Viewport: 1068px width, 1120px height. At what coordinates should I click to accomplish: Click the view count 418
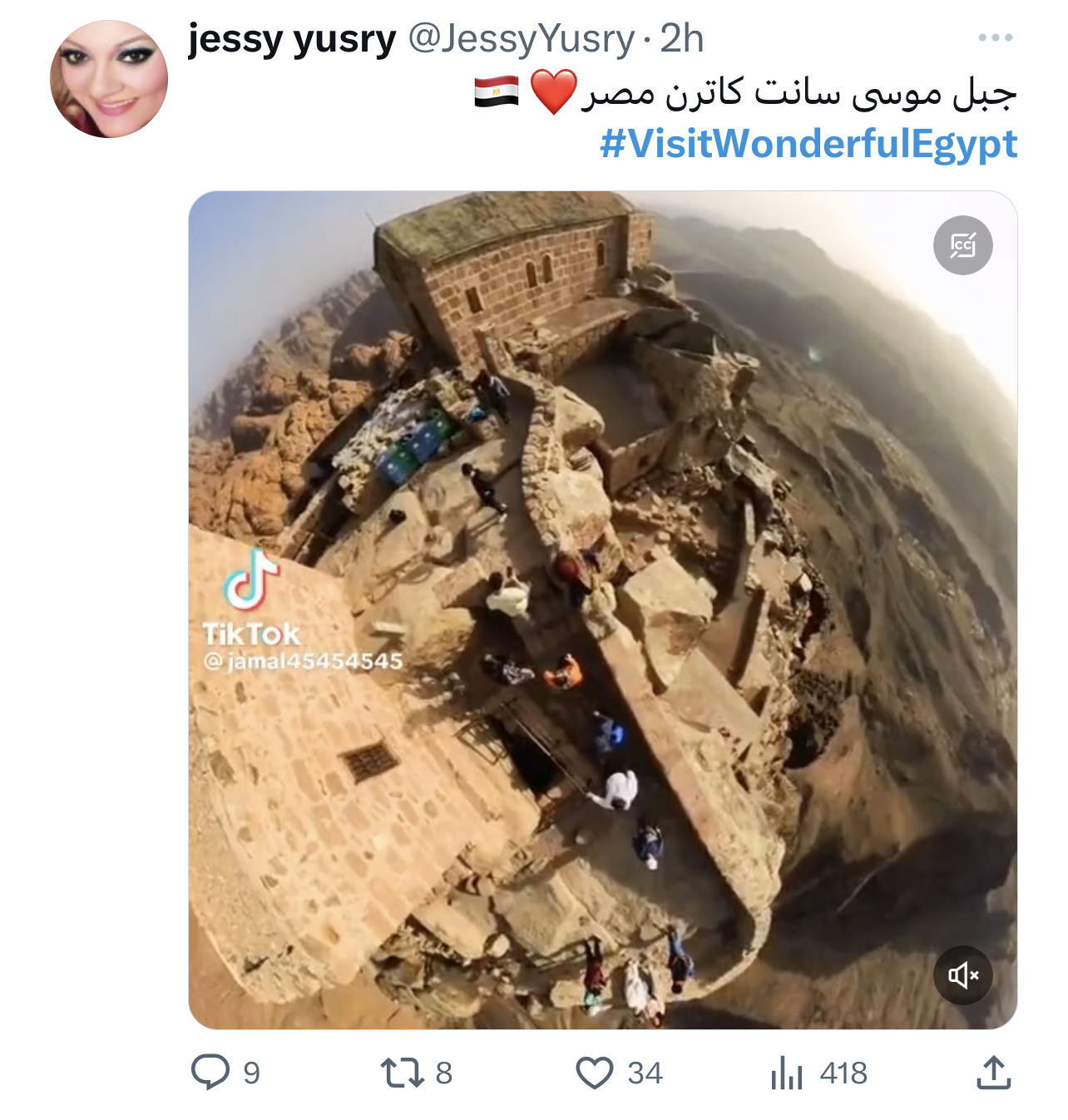tap(843, 1073)
